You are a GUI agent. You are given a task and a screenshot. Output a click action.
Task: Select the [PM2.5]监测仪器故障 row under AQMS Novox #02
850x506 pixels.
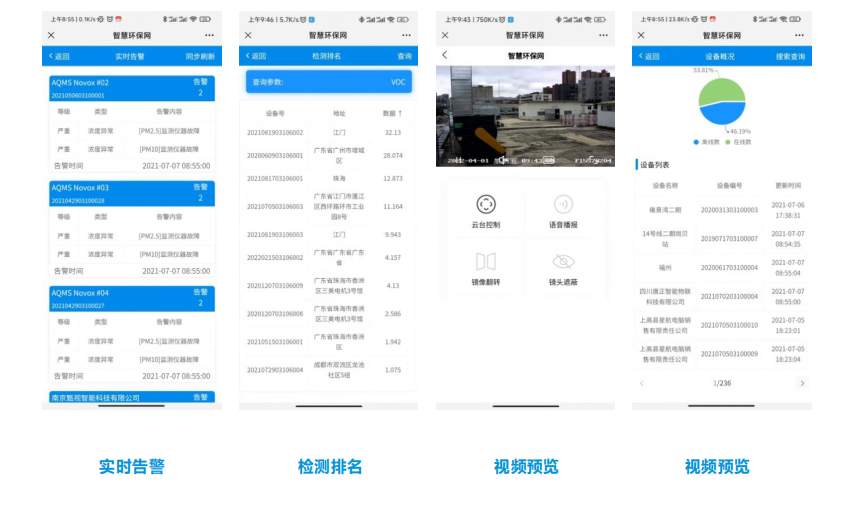[x=132, y=131]
